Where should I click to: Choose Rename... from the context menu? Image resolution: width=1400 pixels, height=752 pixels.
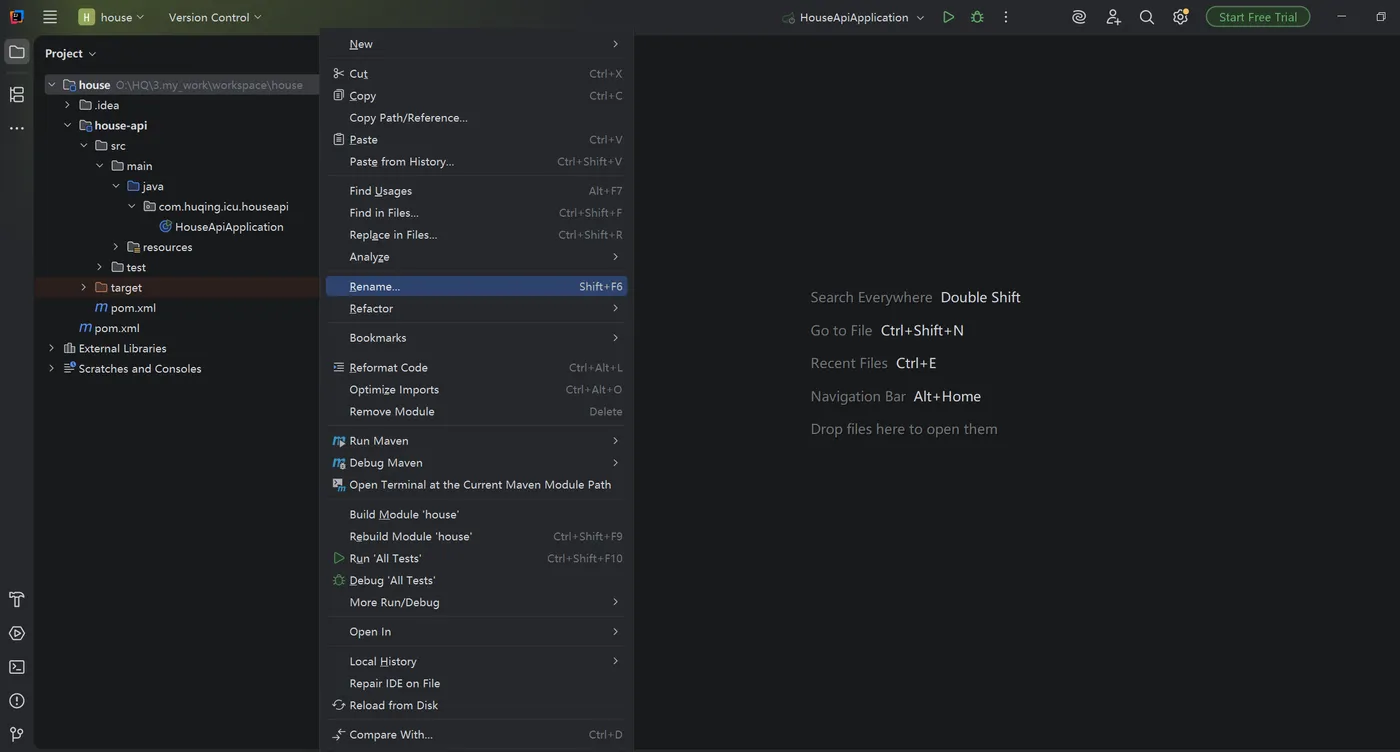pyautogui.click(x=476, y=286)
